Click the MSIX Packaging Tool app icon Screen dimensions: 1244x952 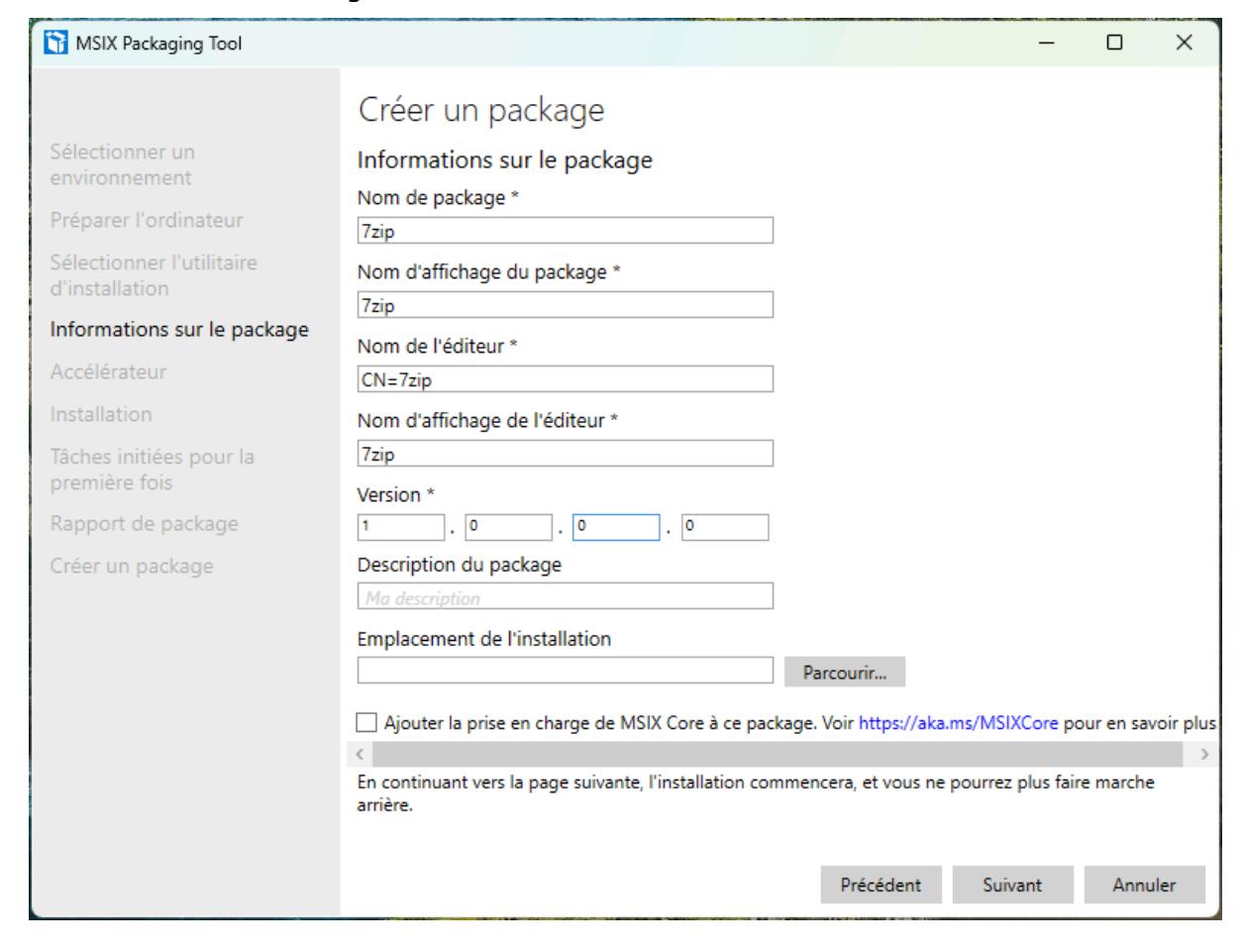click(54, 44)
